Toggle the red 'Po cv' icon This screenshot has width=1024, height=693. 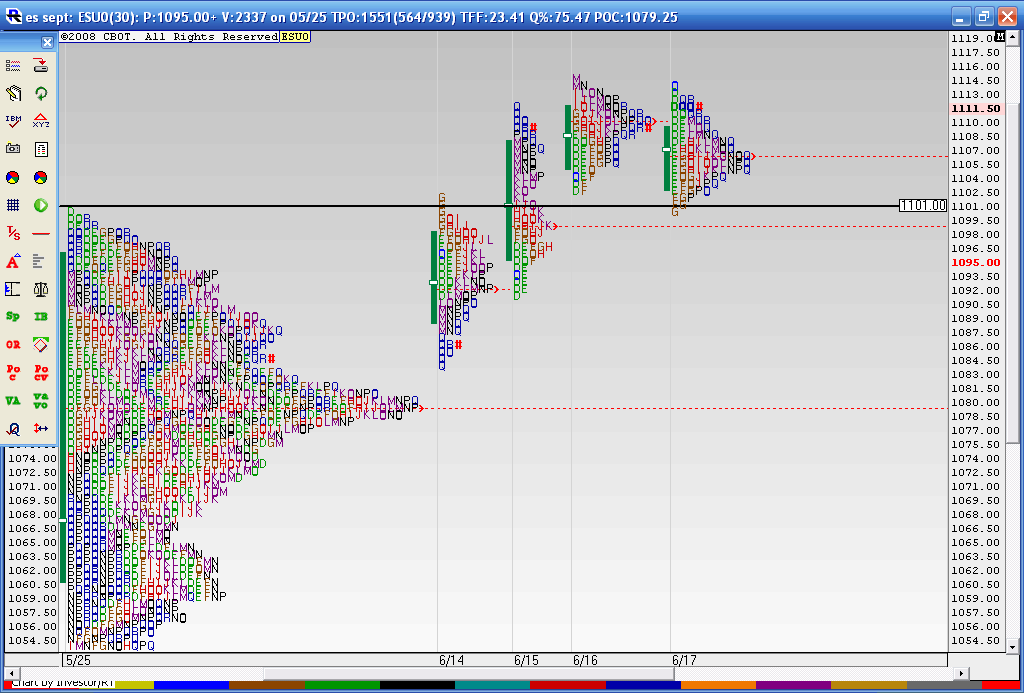40,372
